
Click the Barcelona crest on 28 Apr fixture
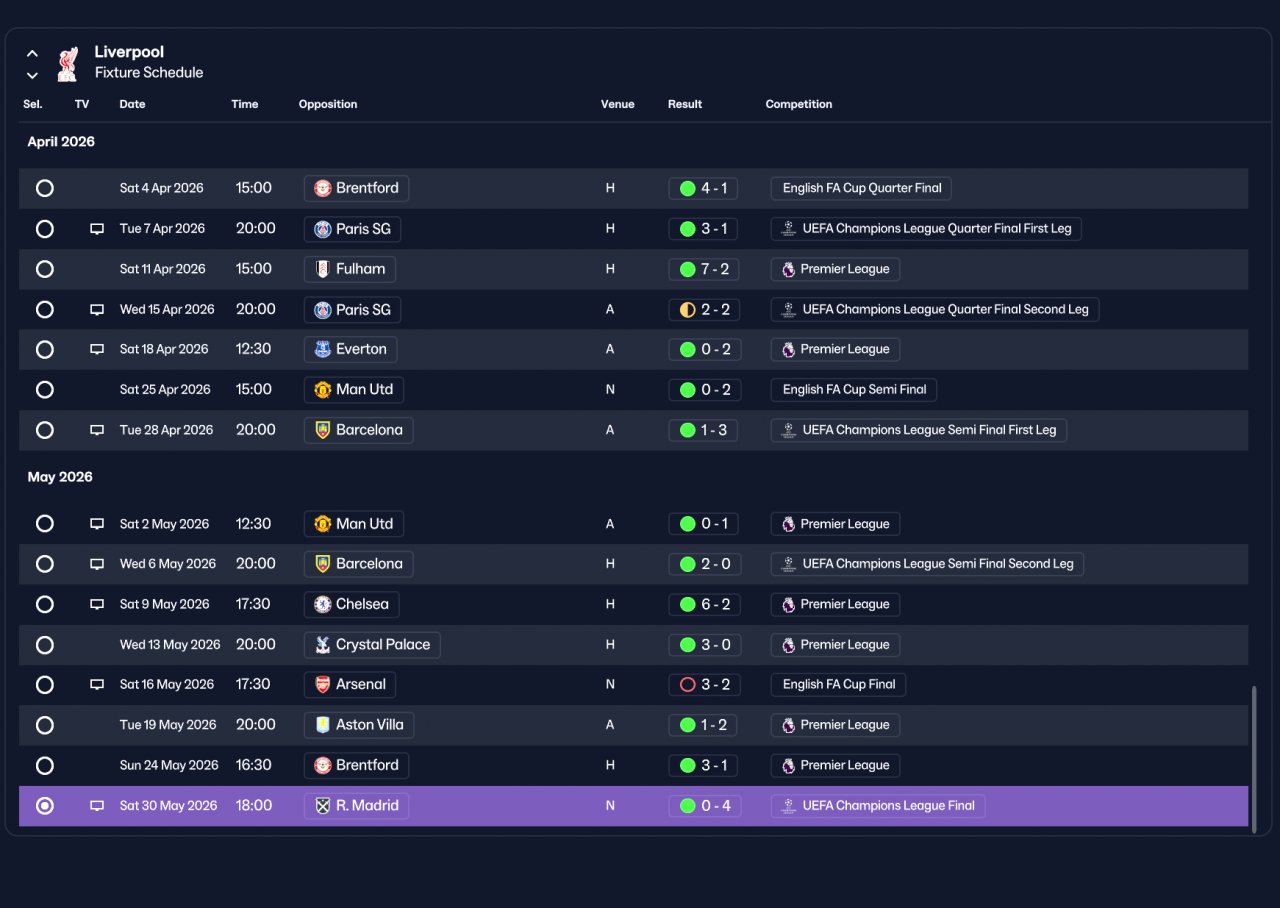point(323,430)
